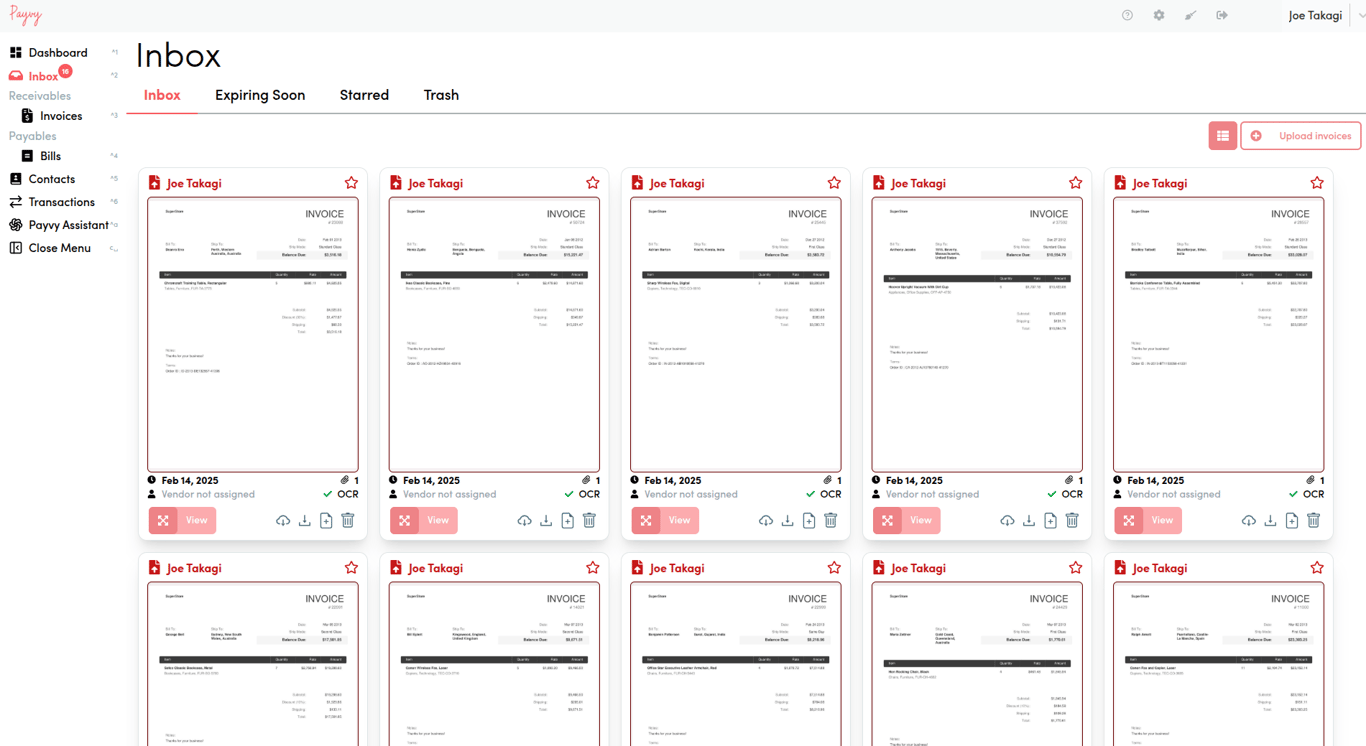This screenshot has height=746, width=1366.
Task: Click add-document icon on Bradley Talbott invoice card
Action: (1292, 521)
